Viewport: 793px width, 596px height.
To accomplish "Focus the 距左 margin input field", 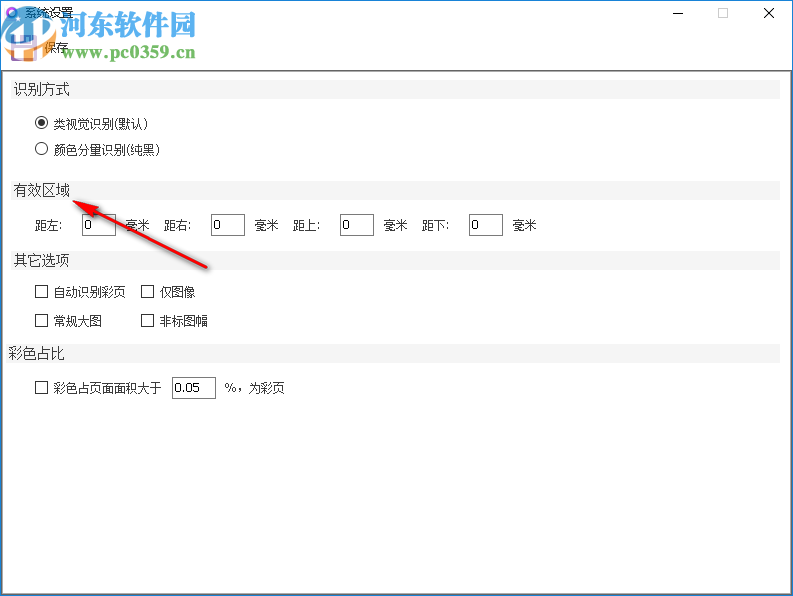I will click(99, 225).
